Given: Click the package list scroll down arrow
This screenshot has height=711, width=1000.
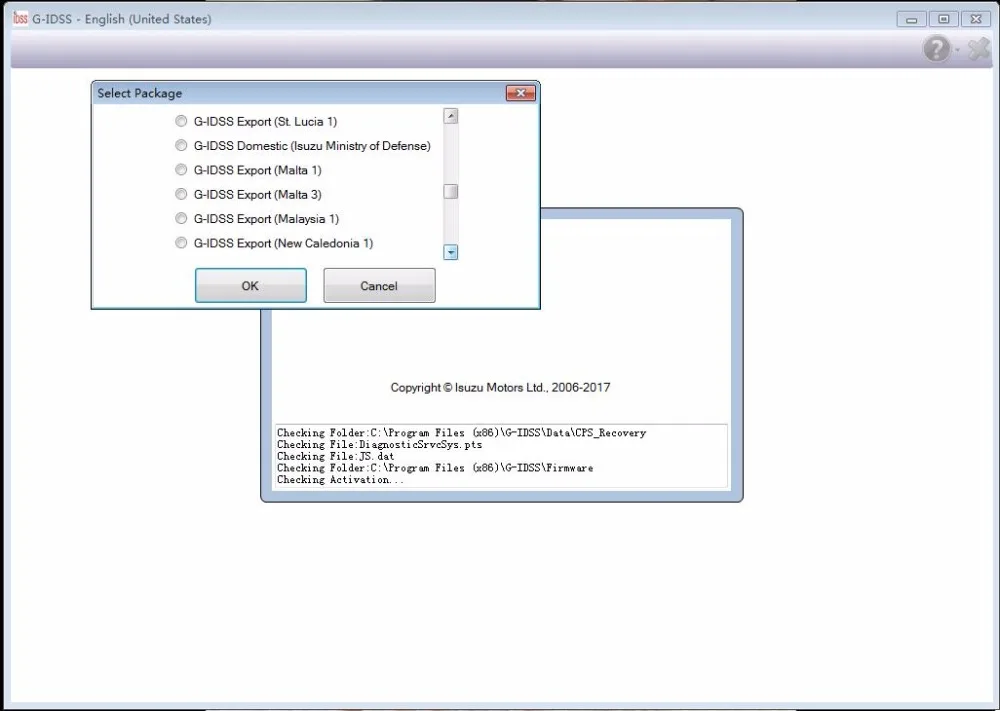Looking at the screenshot, I should click(451, 253).
